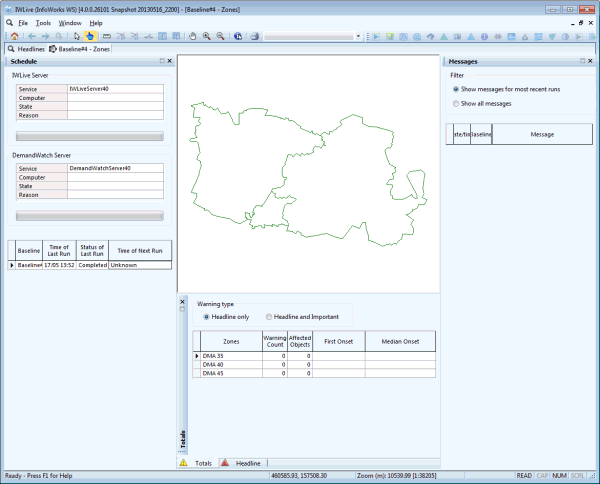Close the Messages panel
The height and width of the screenshot is (484, 600).
[x=590, y=61]
